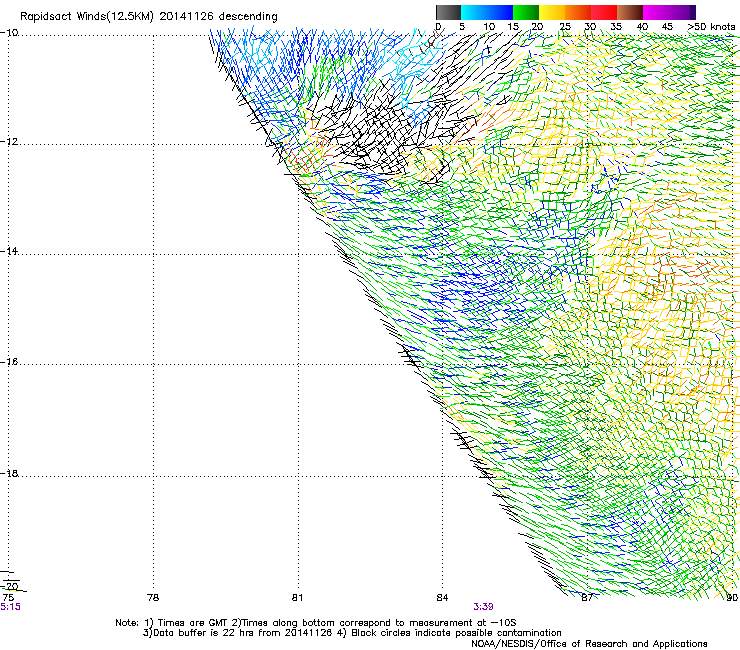Click the 78 longitude axis label
740x650 pixels.
153,598
